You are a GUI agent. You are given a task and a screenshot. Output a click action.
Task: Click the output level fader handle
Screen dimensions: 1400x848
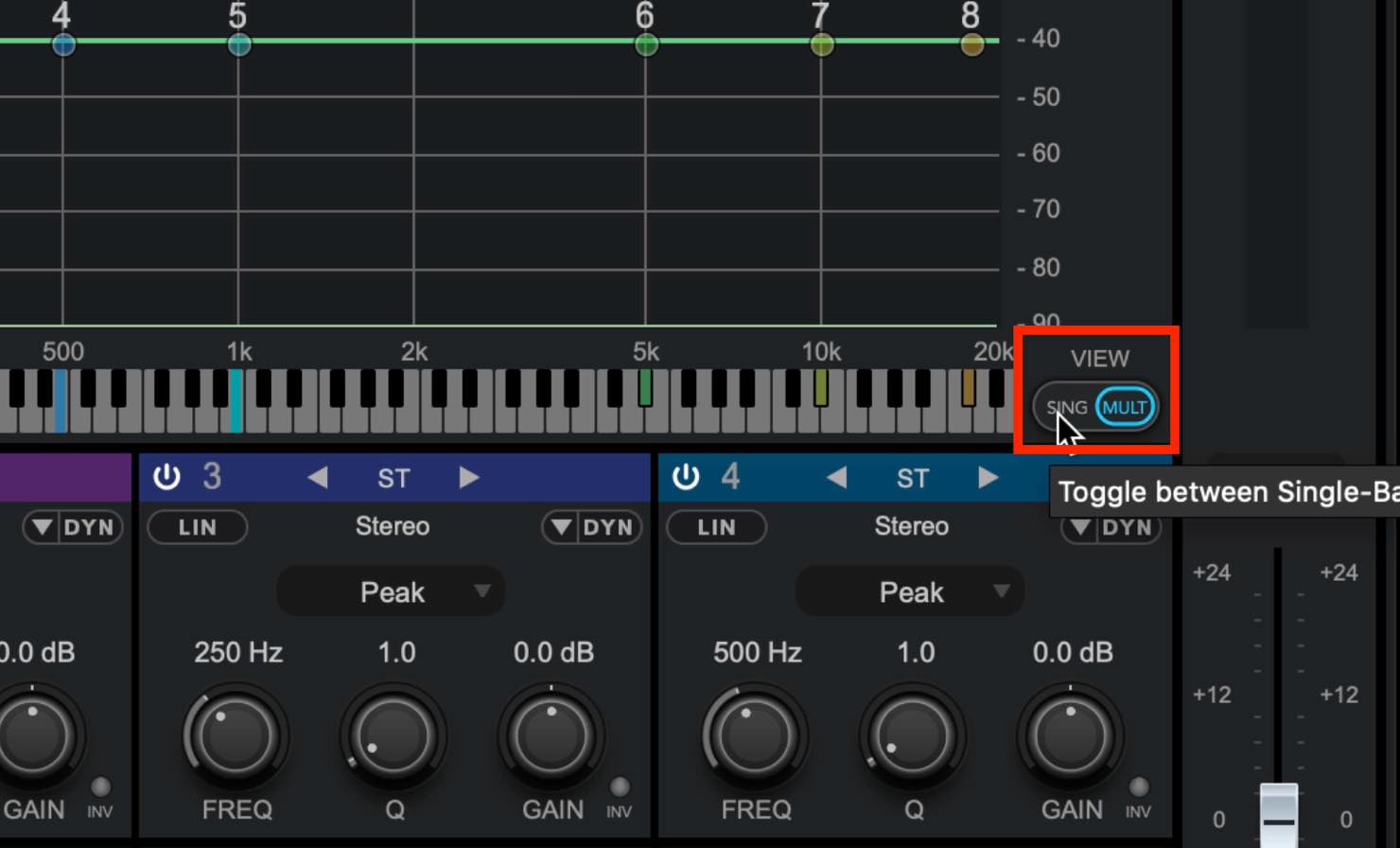click(x=1278, y=815)
